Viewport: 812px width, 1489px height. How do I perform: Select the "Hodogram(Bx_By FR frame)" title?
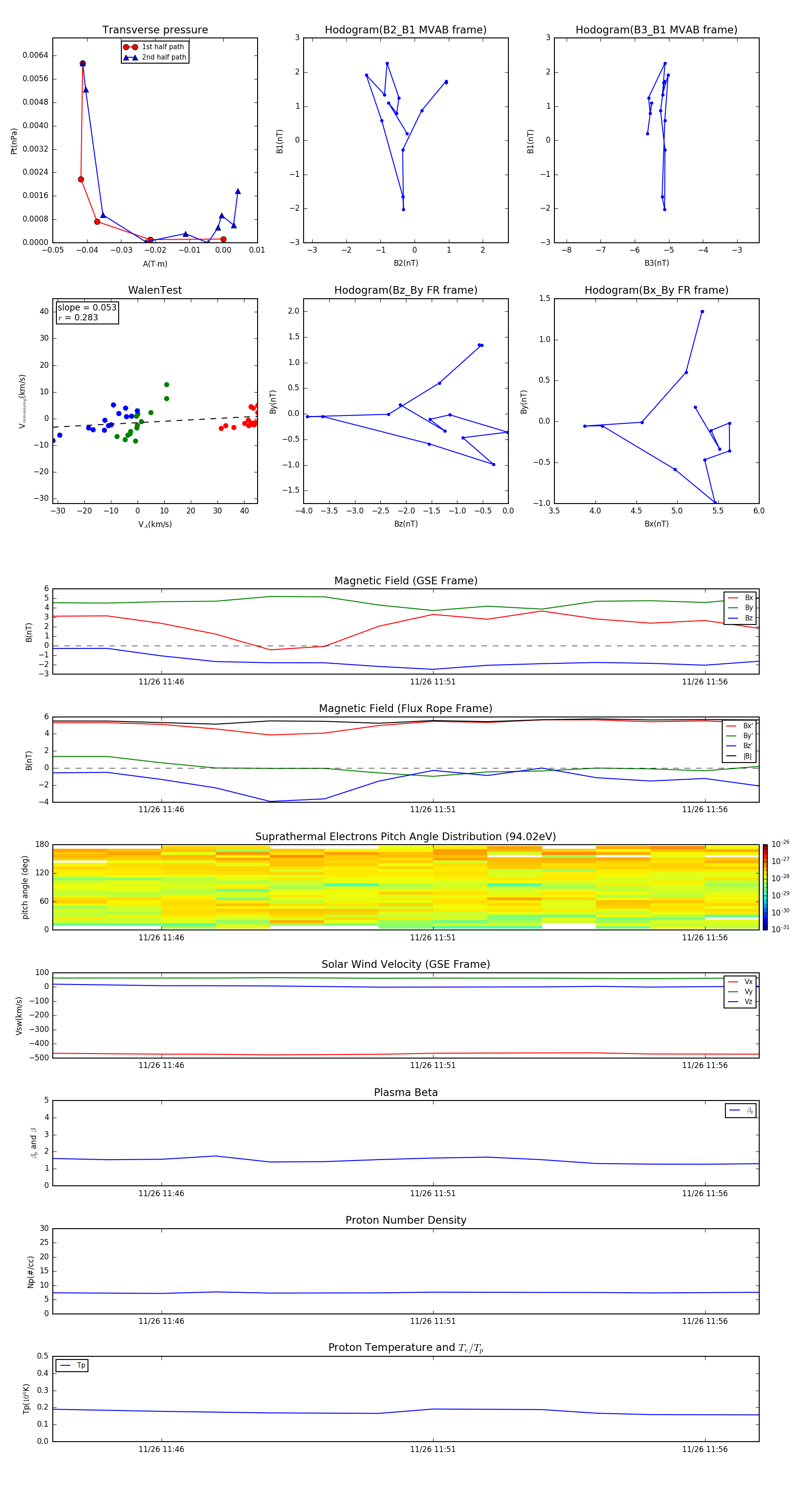[x=656, y=290]
